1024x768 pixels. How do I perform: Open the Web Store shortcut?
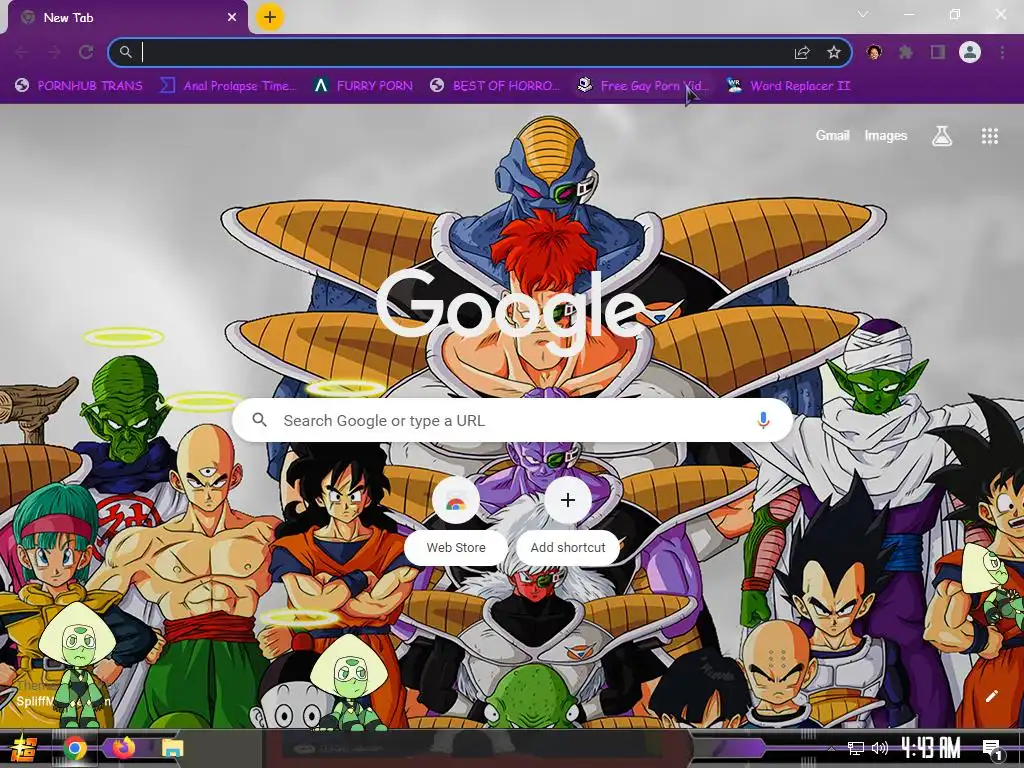click(456, 520)
